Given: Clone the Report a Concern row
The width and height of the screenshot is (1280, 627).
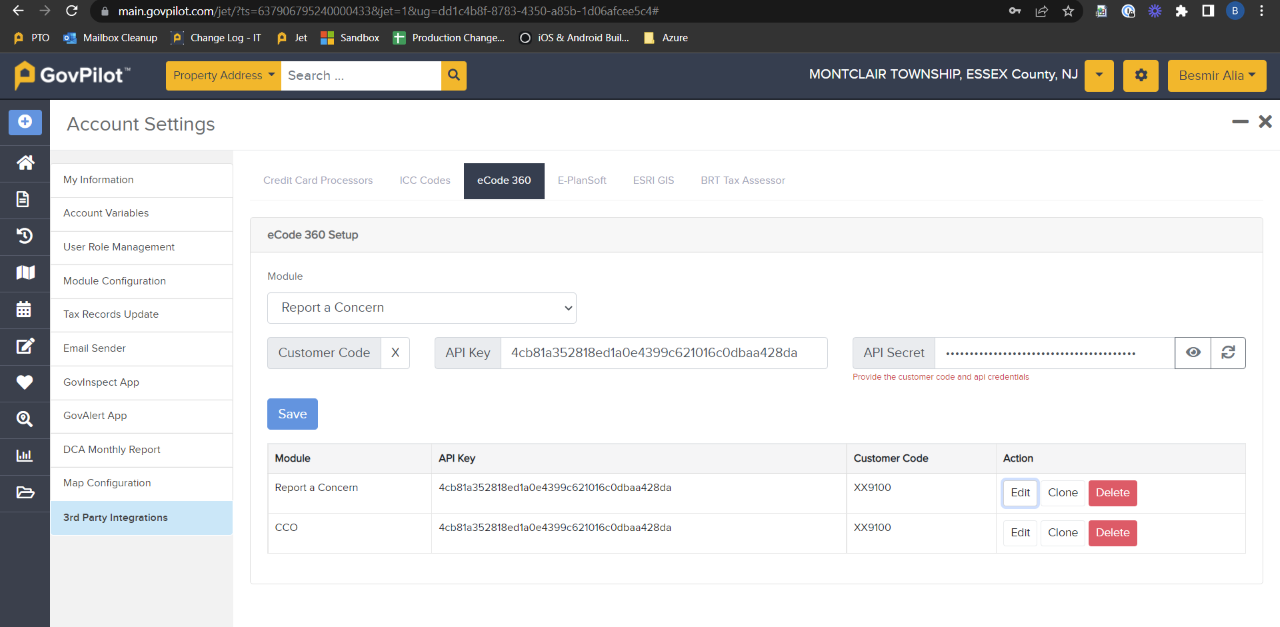Looking at the screenshot, I should click(x=1063, y=493).
